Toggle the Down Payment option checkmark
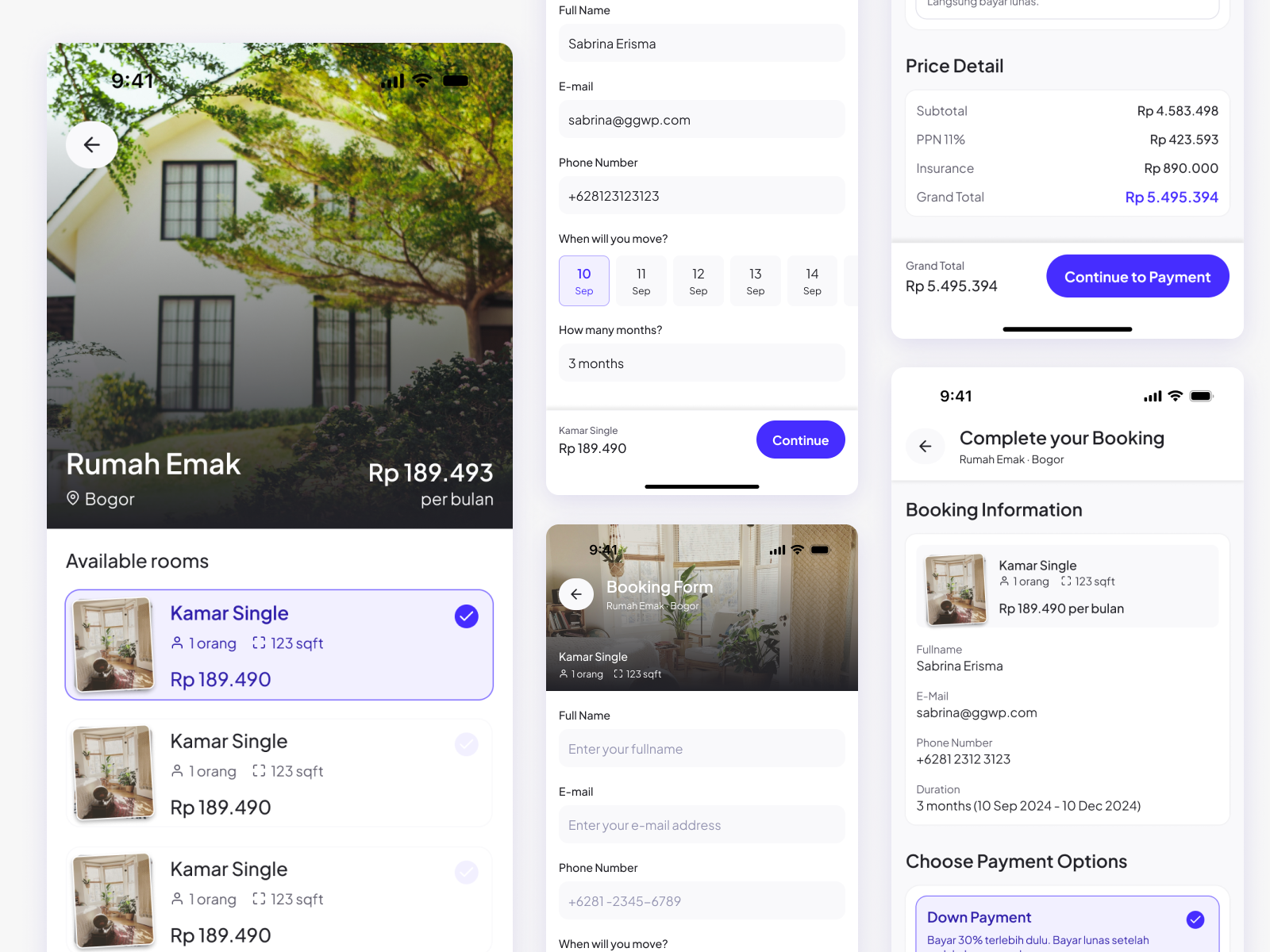Viewport: 1270px width, 952px height. click(x=1195, y=919)
